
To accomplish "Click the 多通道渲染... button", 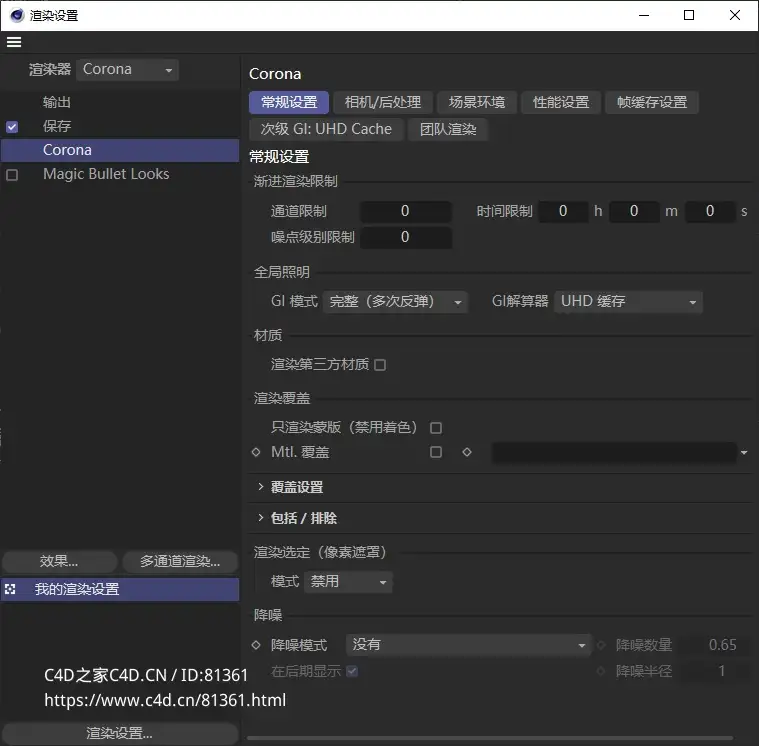I will click(180, 562).
